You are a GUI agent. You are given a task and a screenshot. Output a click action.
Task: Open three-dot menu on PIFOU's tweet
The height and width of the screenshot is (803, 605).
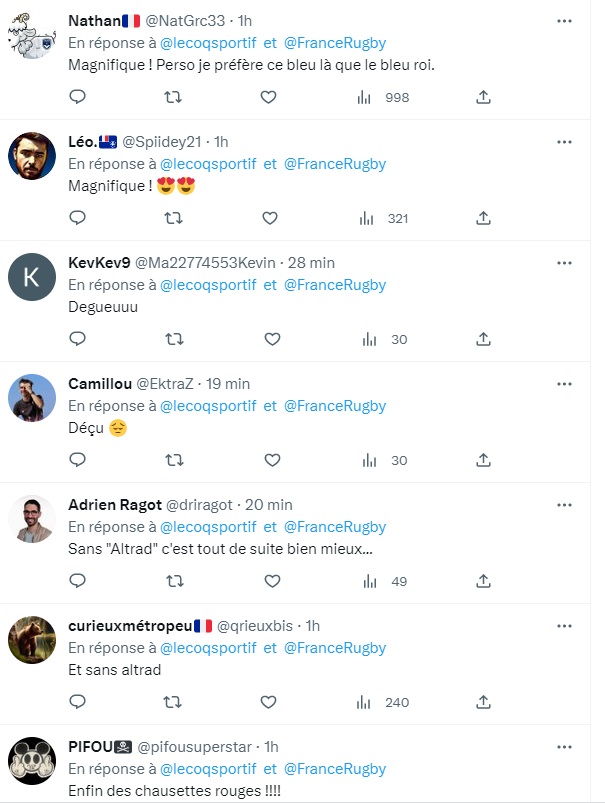click(x=565, y=746)
